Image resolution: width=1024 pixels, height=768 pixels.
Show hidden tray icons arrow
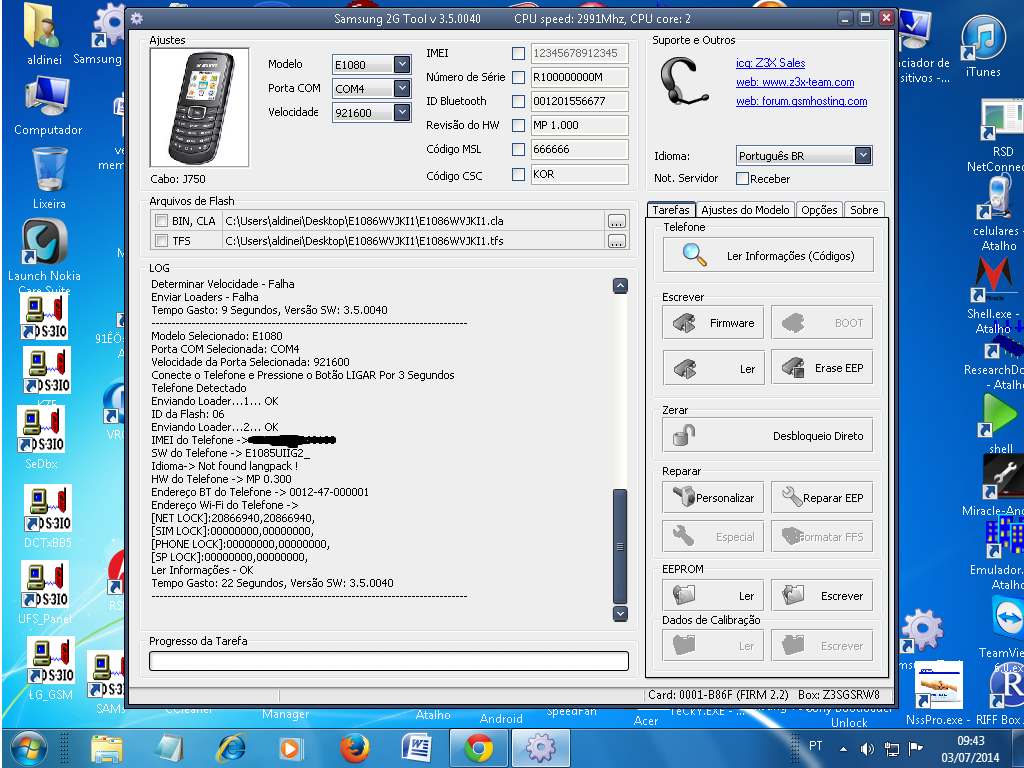[843, 749]
